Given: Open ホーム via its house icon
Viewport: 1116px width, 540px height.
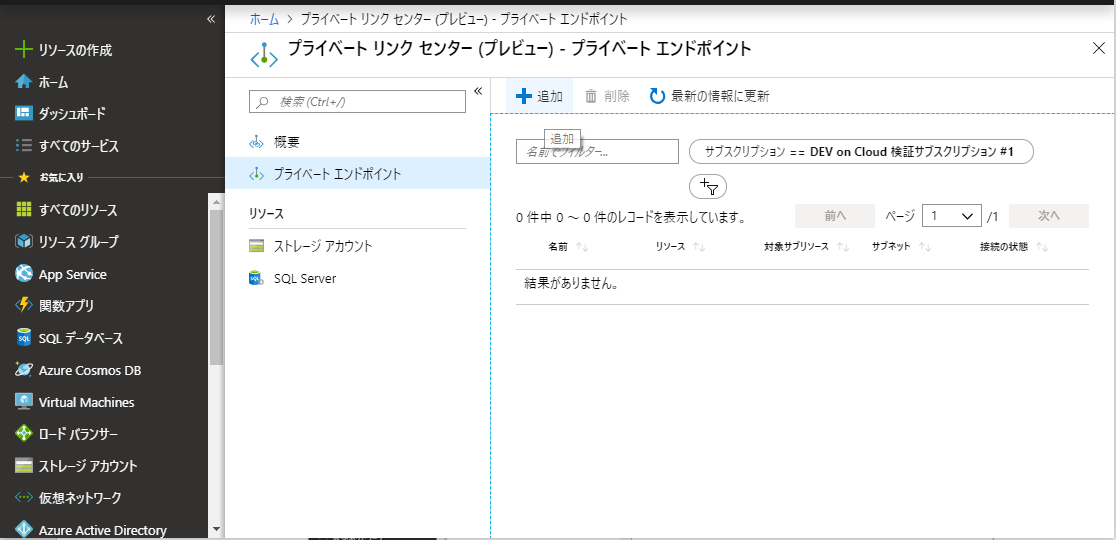Looking at the screenshot, I should click(x=24, y=82).
